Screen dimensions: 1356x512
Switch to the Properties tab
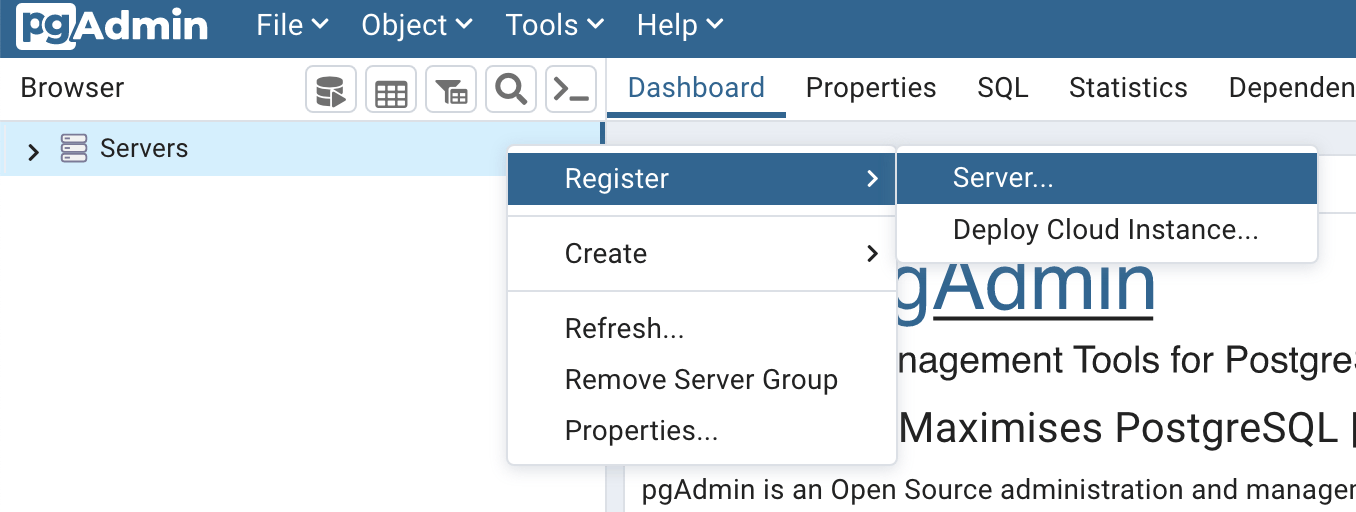pyautogui.click(x=871, y=88)
